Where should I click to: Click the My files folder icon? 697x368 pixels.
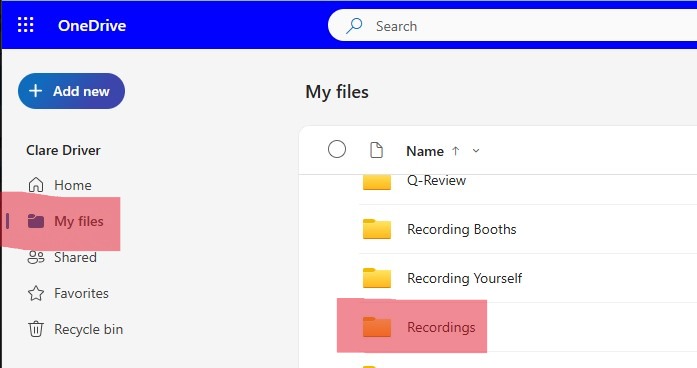pyautogui.click(x=36, y=221)
